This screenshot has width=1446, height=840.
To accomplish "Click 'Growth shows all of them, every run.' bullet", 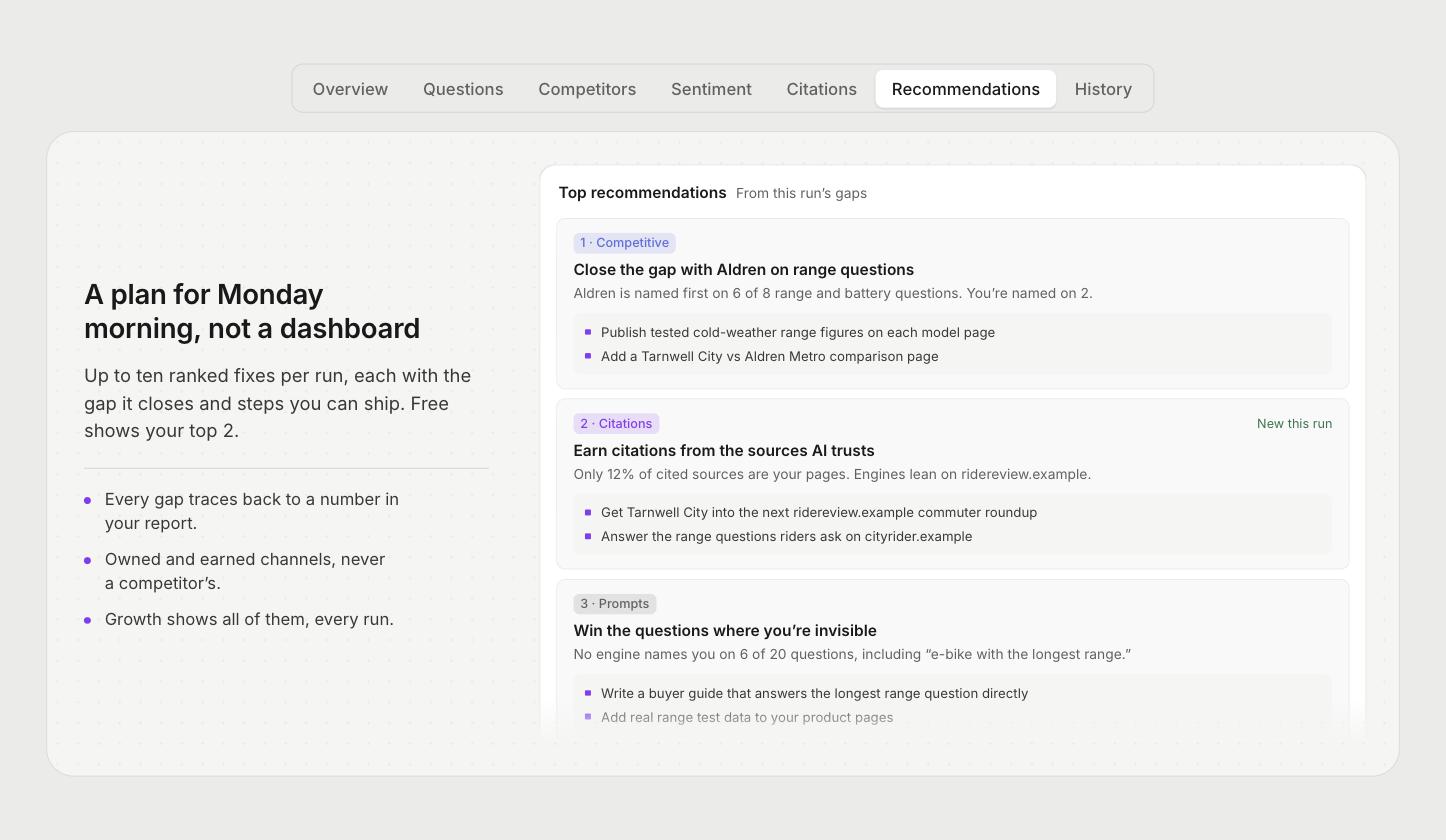I will pos(249,619).
